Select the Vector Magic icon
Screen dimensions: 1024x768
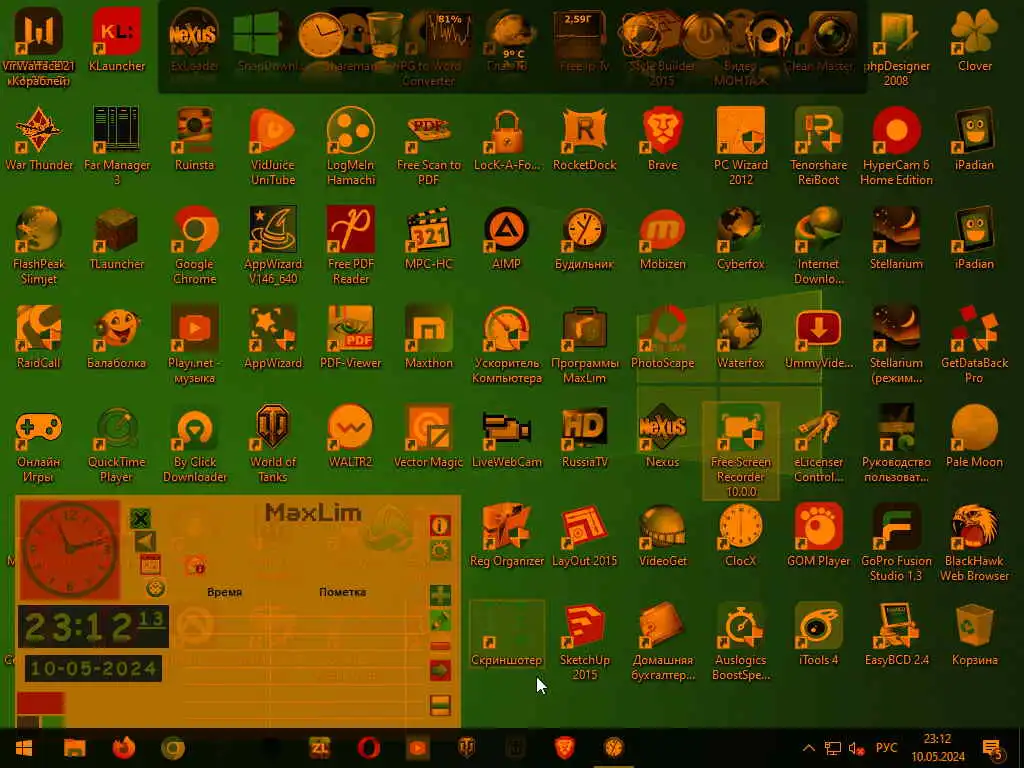point(428,436)
